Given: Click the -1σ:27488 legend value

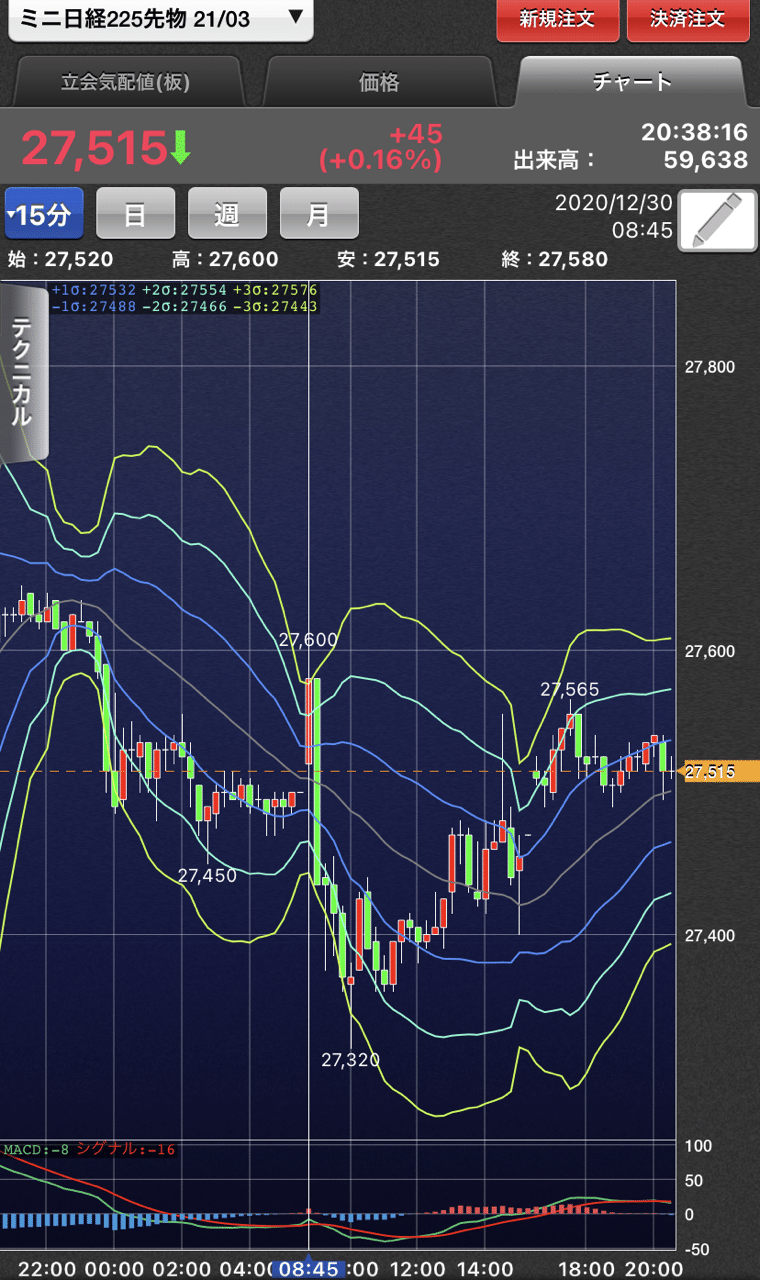Looking at the screenshot, I should click(x=93, y=306).
